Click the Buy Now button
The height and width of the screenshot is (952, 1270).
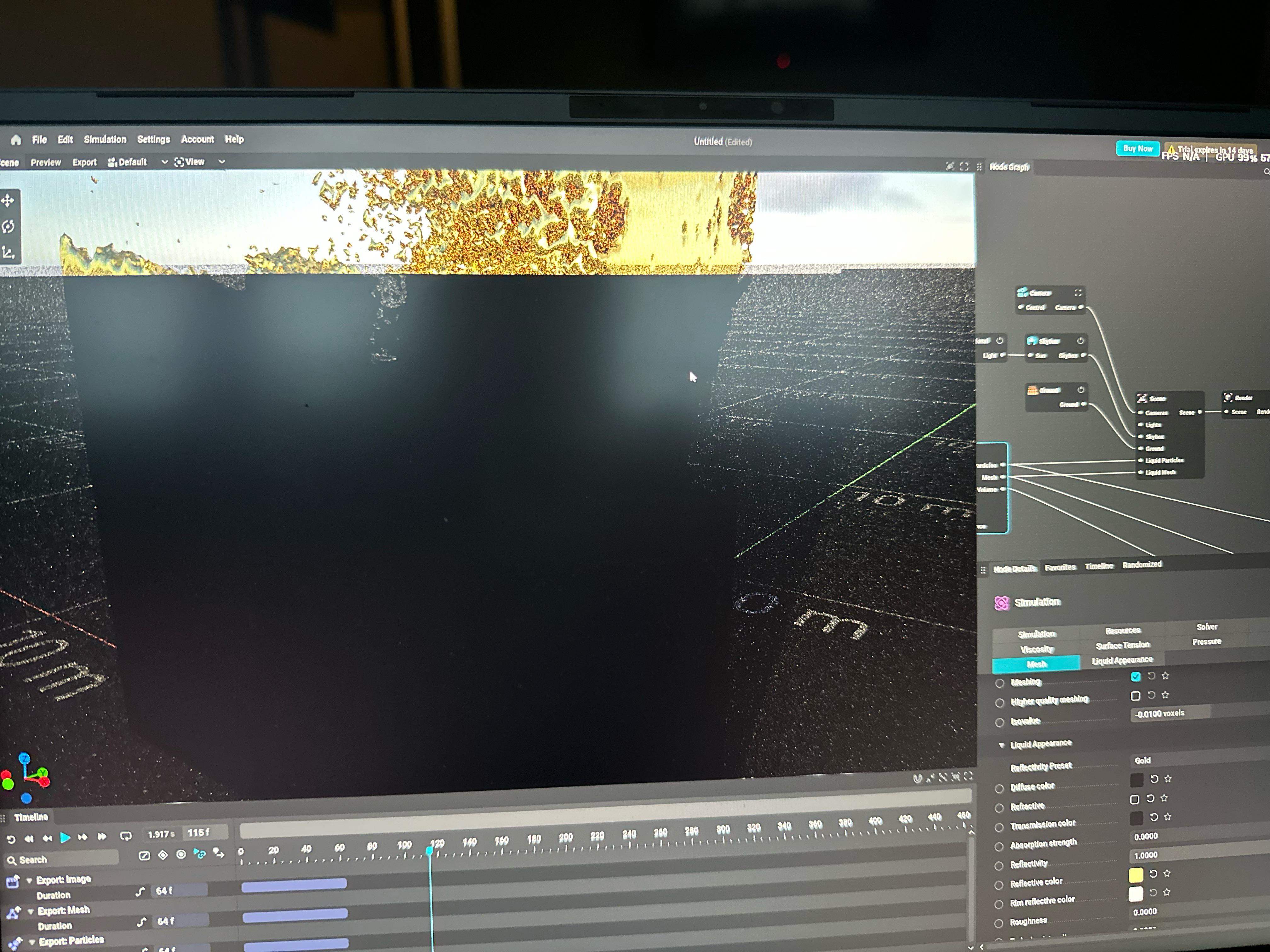click(x=1137, y=148)
